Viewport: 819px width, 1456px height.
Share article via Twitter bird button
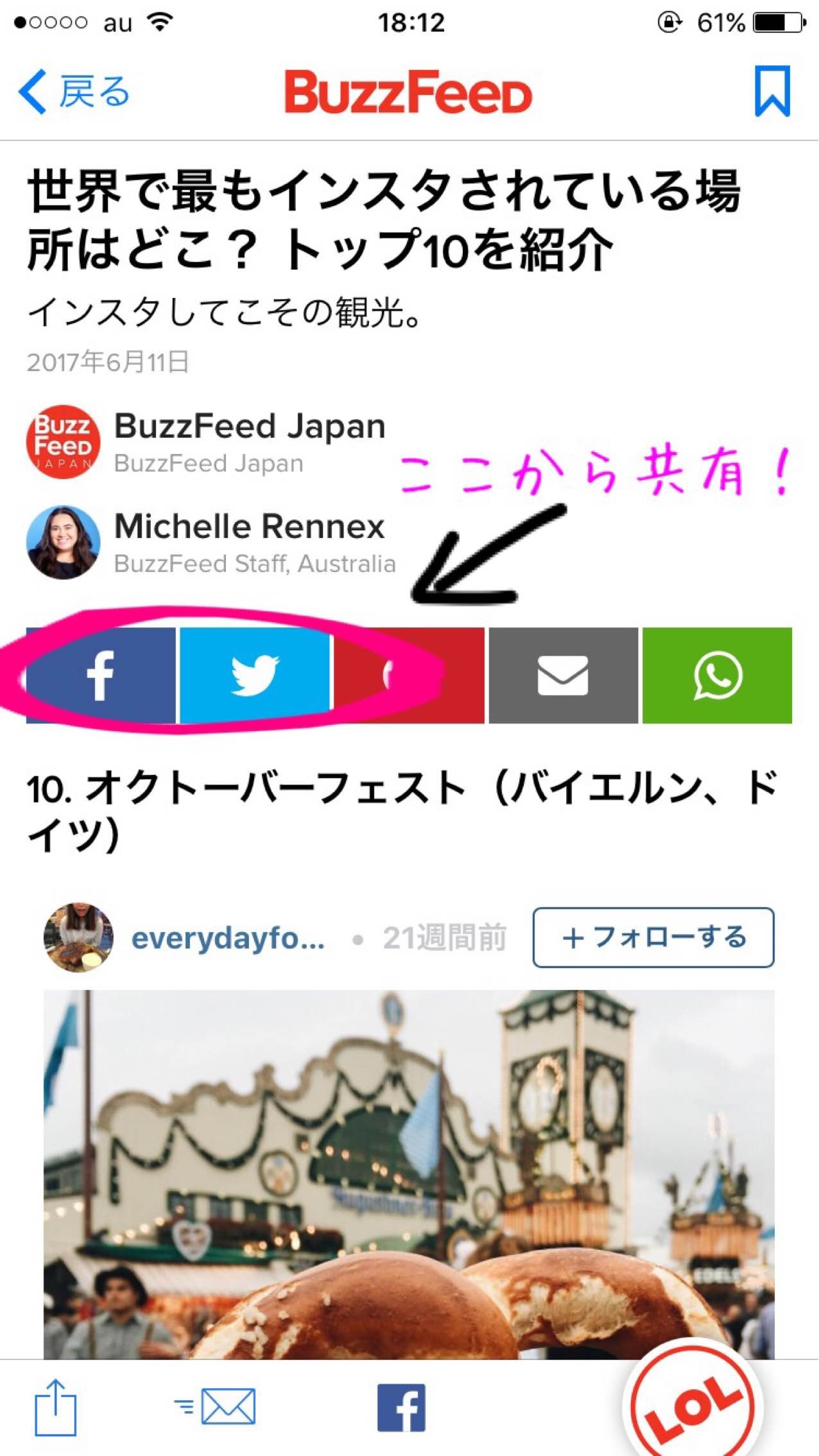tap(255, 675)
